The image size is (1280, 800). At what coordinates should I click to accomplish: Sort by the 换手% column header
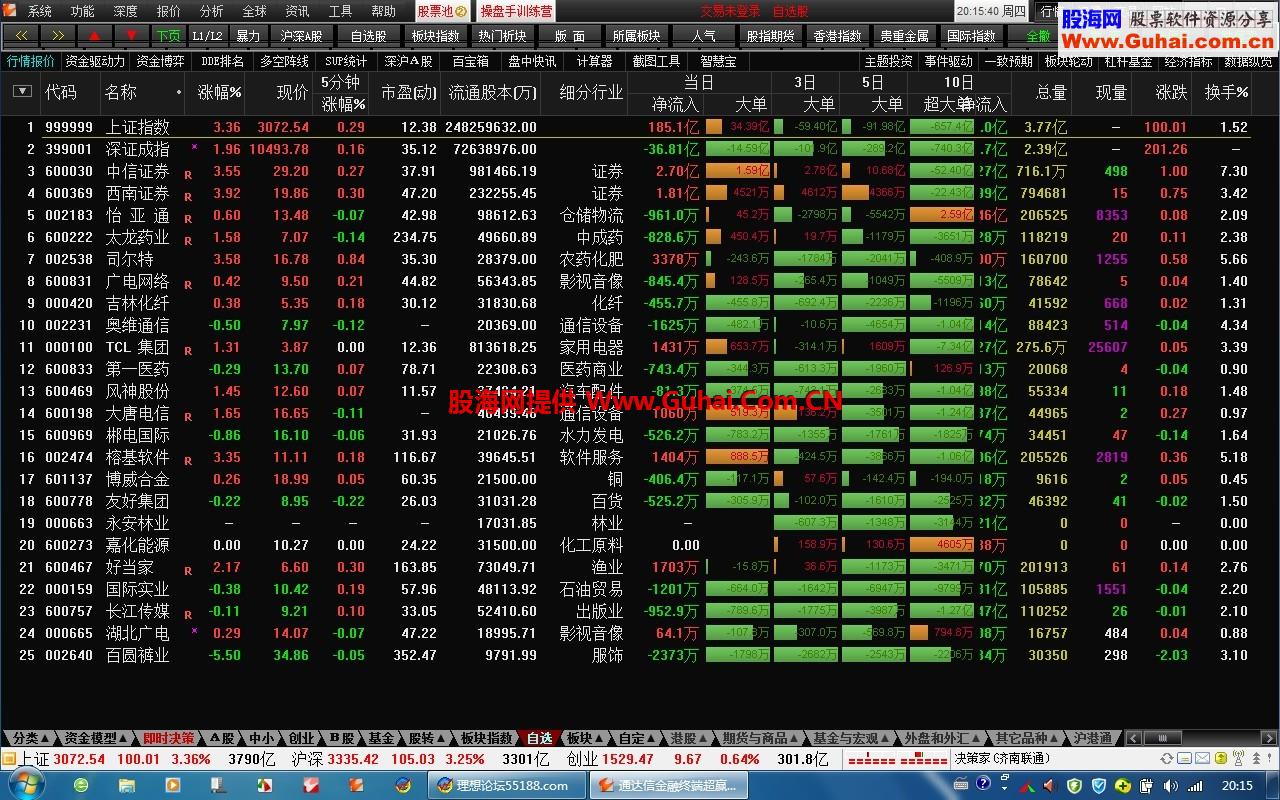tap(1226, 92)
